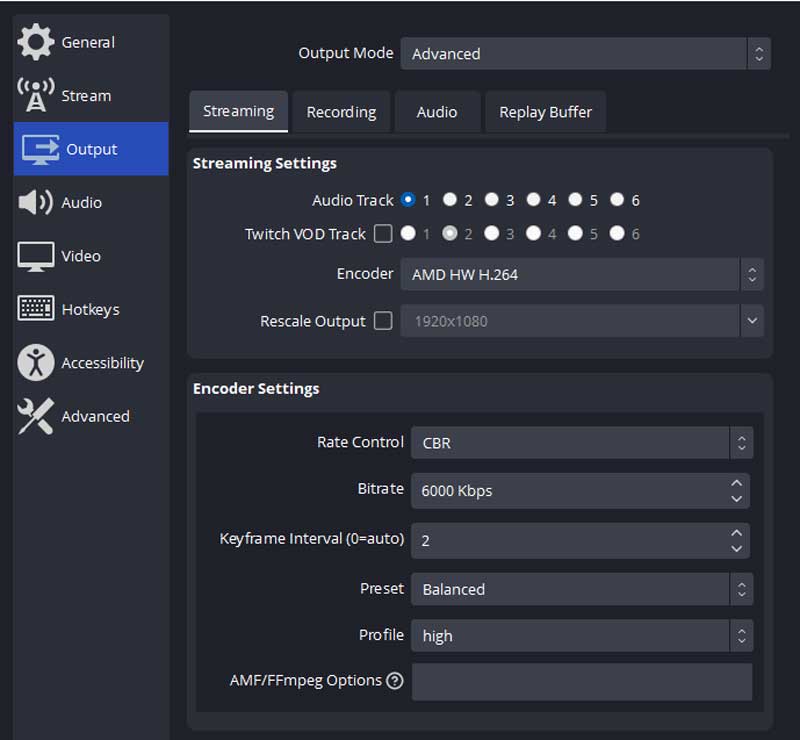
Task: Enable the Rescale Output checkbox
Action: [383, 321]
